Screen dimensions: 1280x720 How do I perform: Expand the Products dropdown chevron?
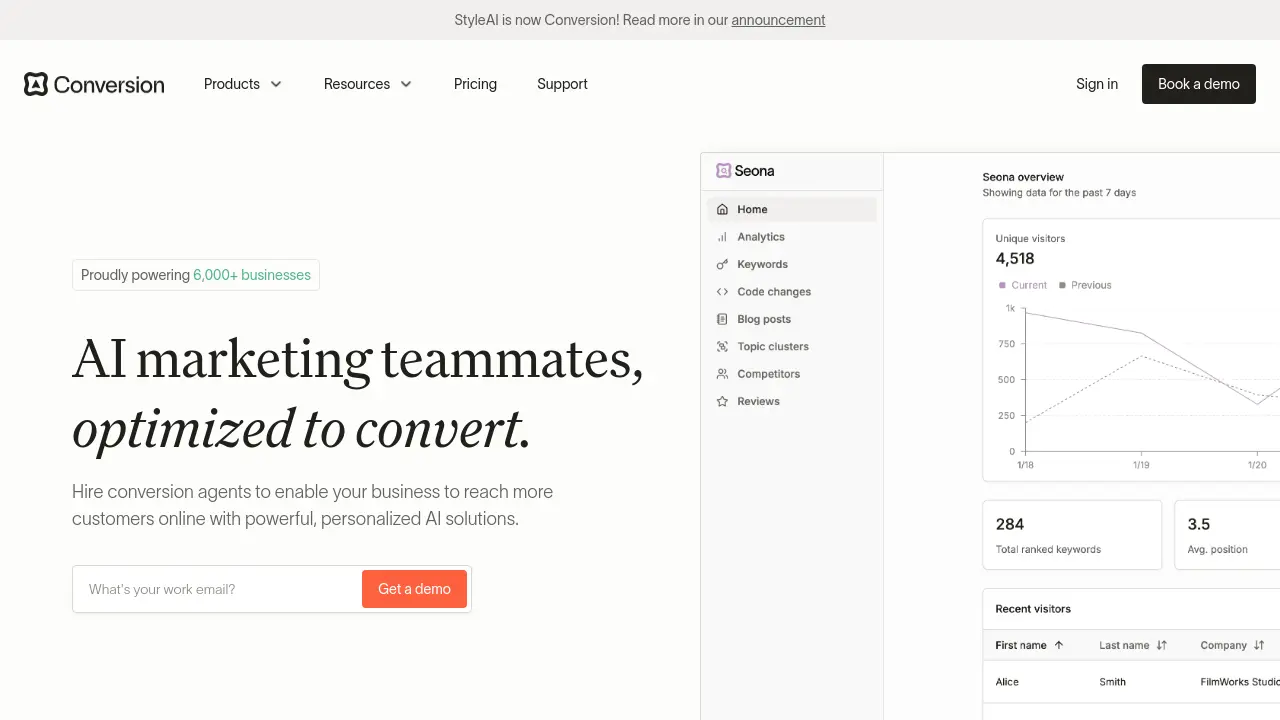click(x=276, y=84)
